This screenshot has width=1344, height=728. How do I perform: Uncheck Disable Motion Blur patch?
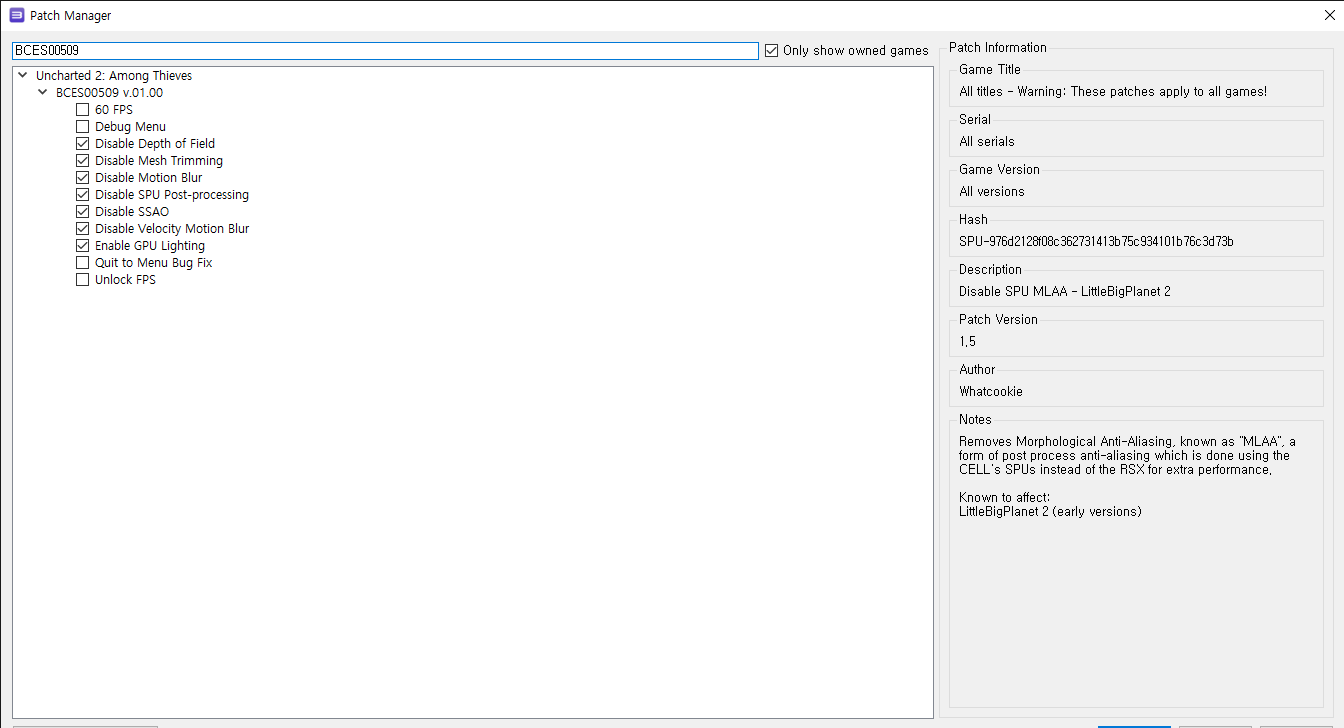pyautogui.click(x=83, y=178)
